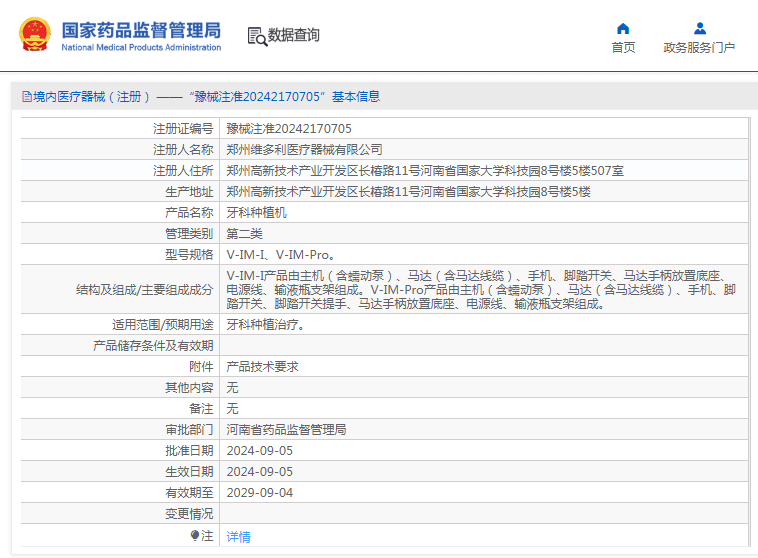
Task: Open the 政务服务门户 text link
Action: tap(699, 47)
